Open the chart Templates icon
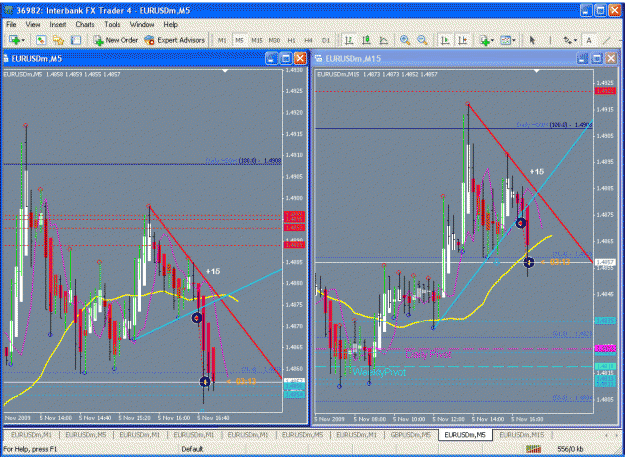The image size is (625, 457). (x=505, y=40)
